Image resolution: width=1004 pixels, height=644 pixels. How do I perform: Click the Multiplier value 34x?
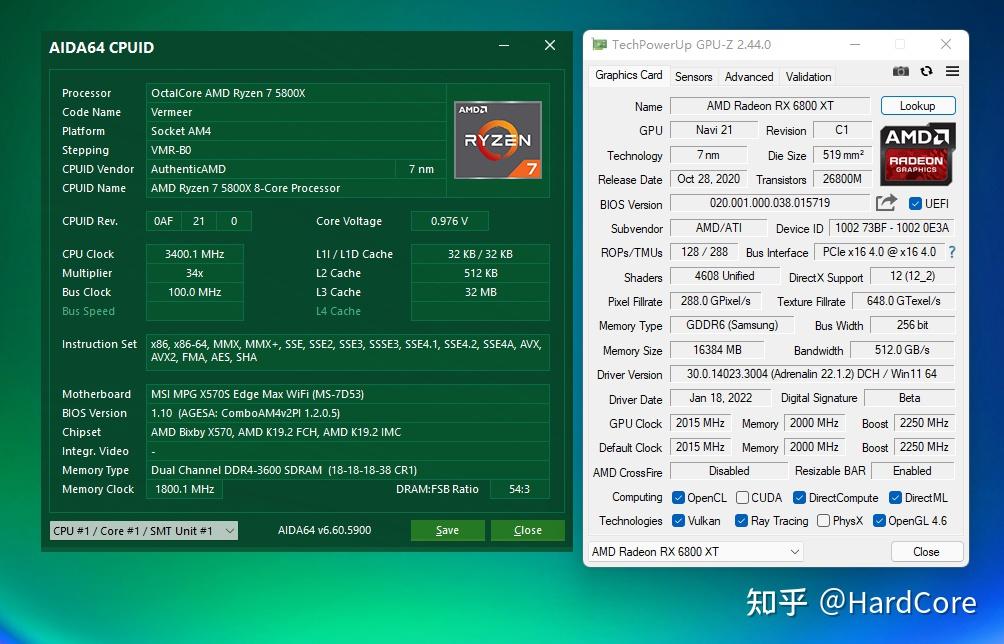tap(195, 273)
